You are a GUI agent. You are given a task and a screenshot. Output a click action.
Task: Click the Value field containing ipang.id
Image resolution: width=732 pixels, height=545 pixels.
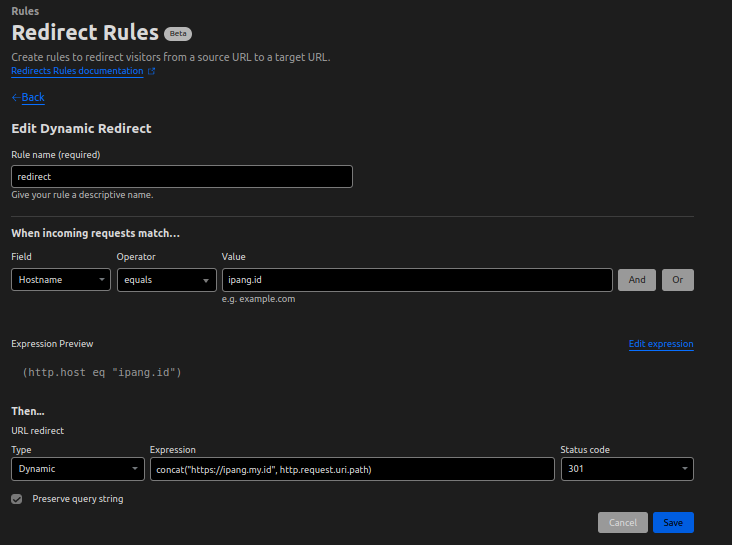(x=417, y=280)
